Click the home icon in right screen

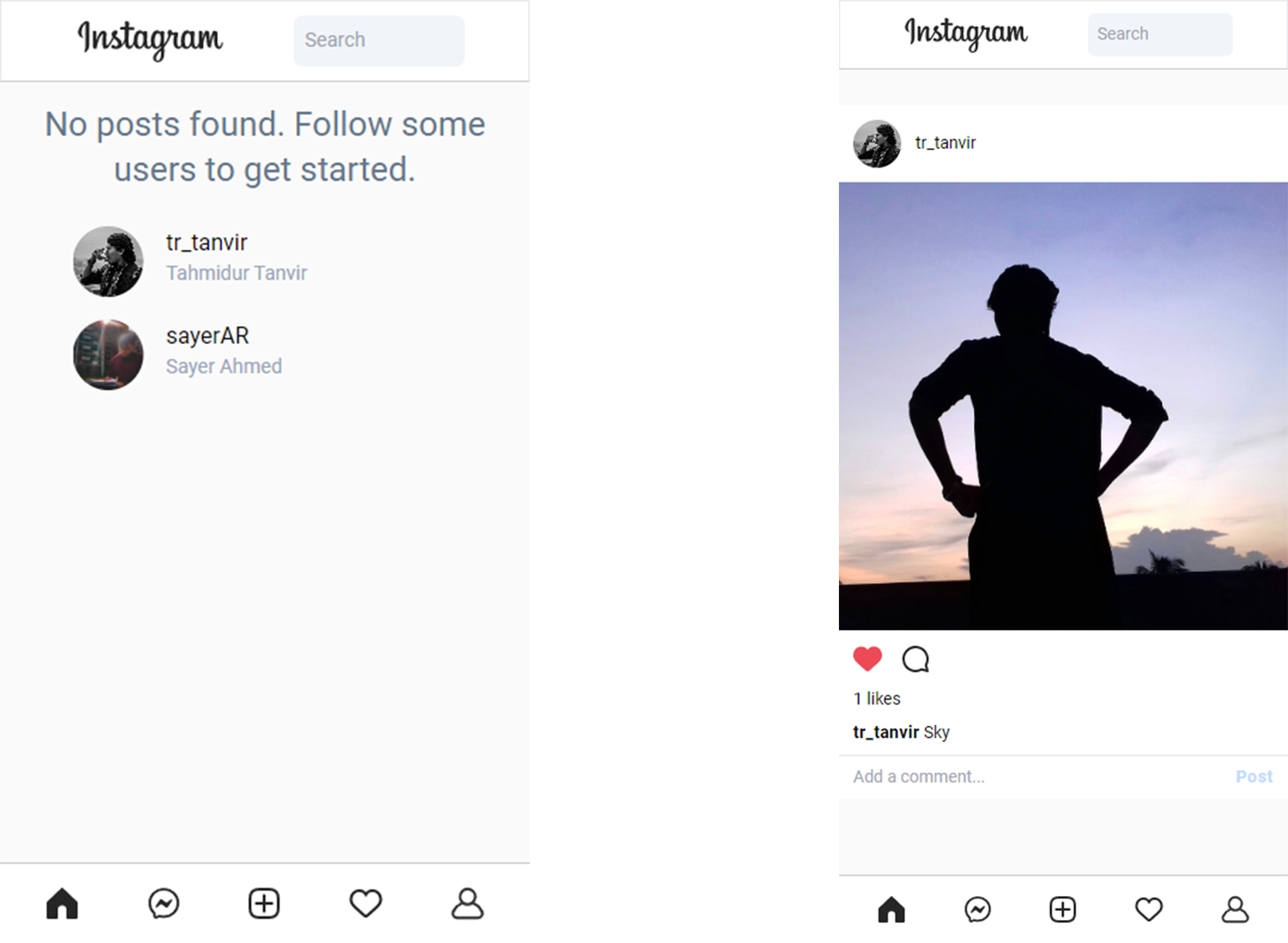tap(891, 909)
